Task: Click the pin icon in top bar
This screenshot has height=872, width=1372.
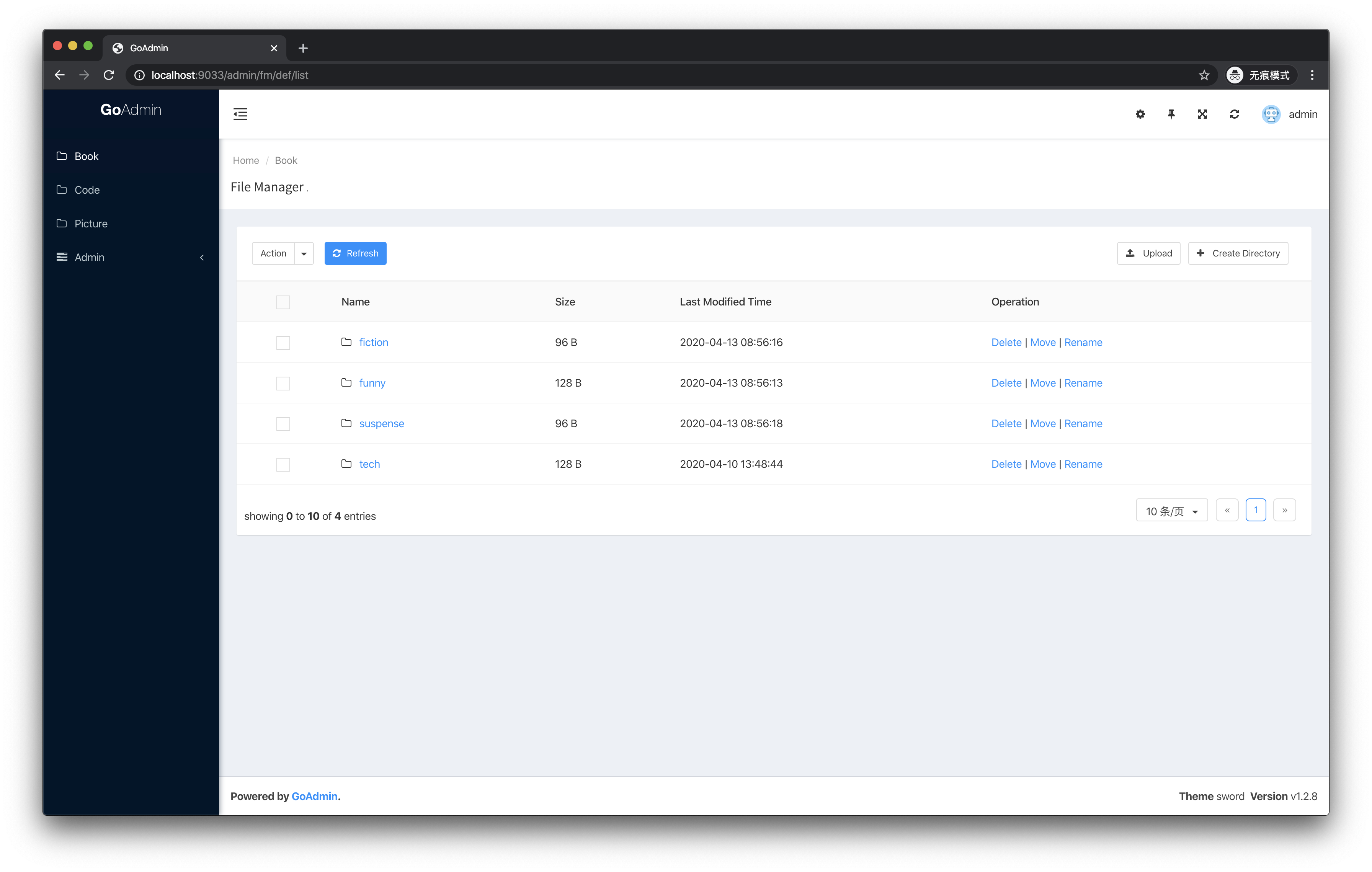Action: (x=1171, y=114)
